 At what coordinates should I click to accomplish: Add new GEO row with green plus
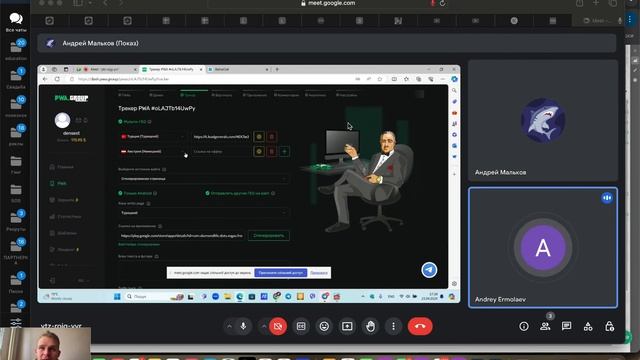click(284, 151)
